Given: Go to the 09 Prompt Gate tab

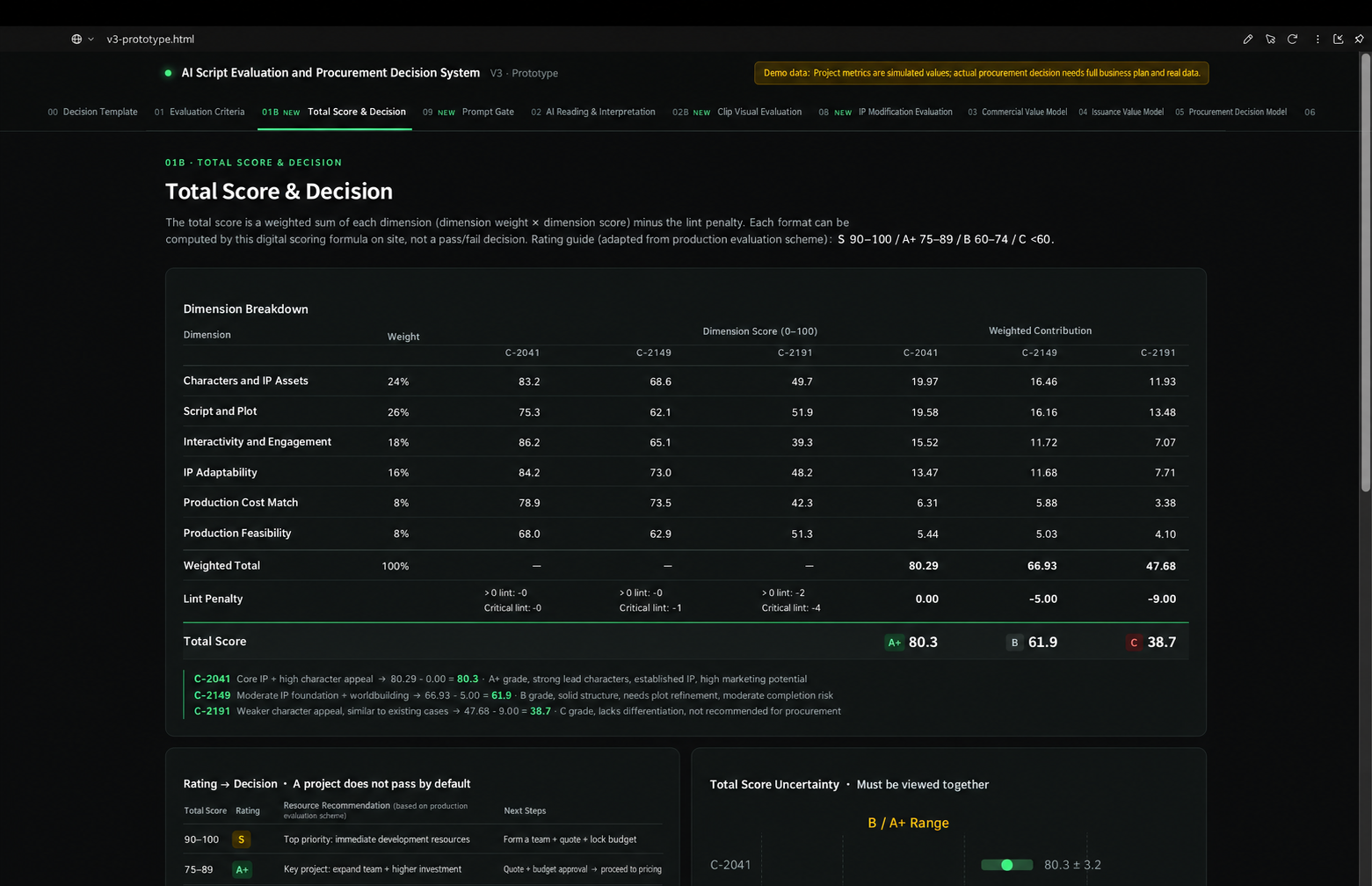Looking at the screenshot, I should coord(468,112).
